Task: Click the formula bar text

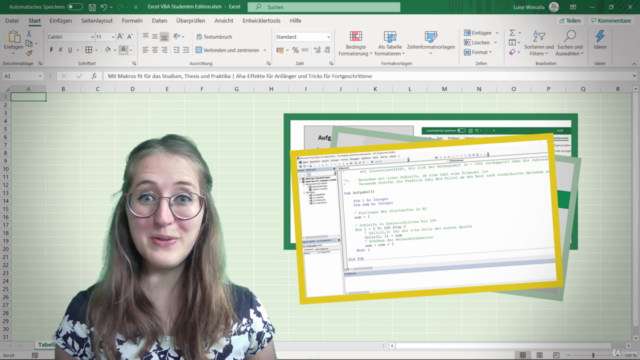Action: point(240,76)
